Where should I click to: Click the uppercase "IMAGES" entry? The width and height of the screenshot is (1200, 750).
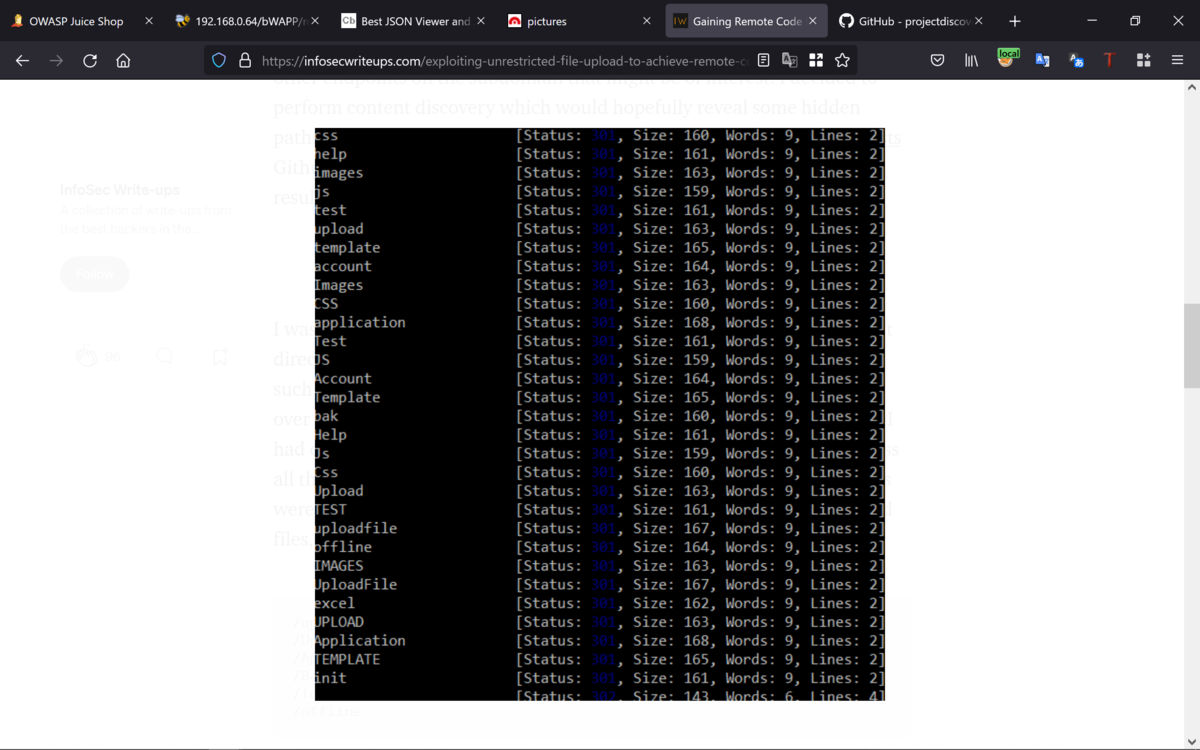339,566
